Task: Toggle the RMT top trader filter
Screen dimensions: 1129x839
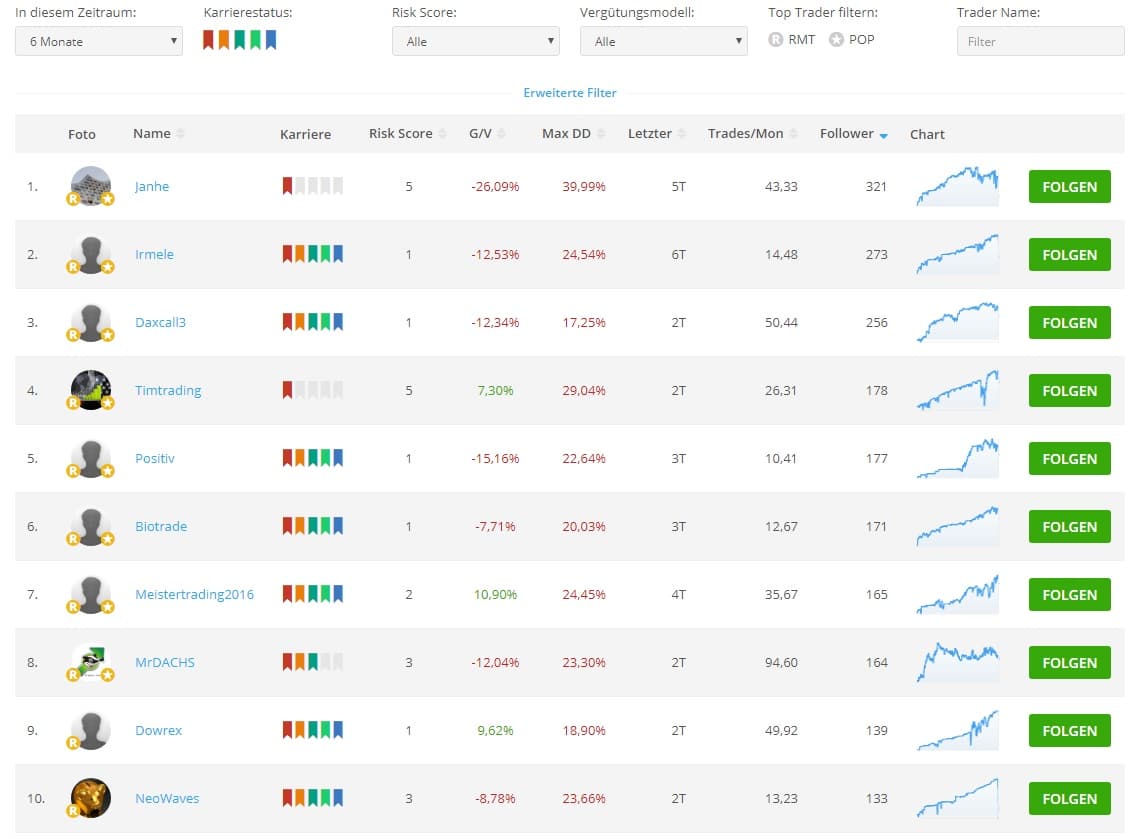Action: click(776, 40)
